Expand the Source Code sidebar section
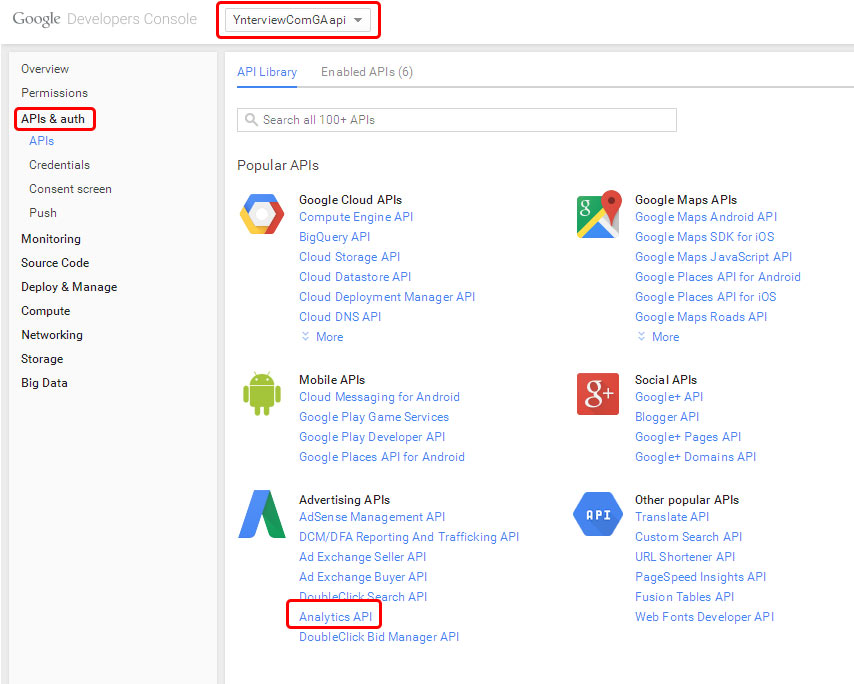Image resolution: width=854 pixels, height=684 pixels. tap(55, 262)
